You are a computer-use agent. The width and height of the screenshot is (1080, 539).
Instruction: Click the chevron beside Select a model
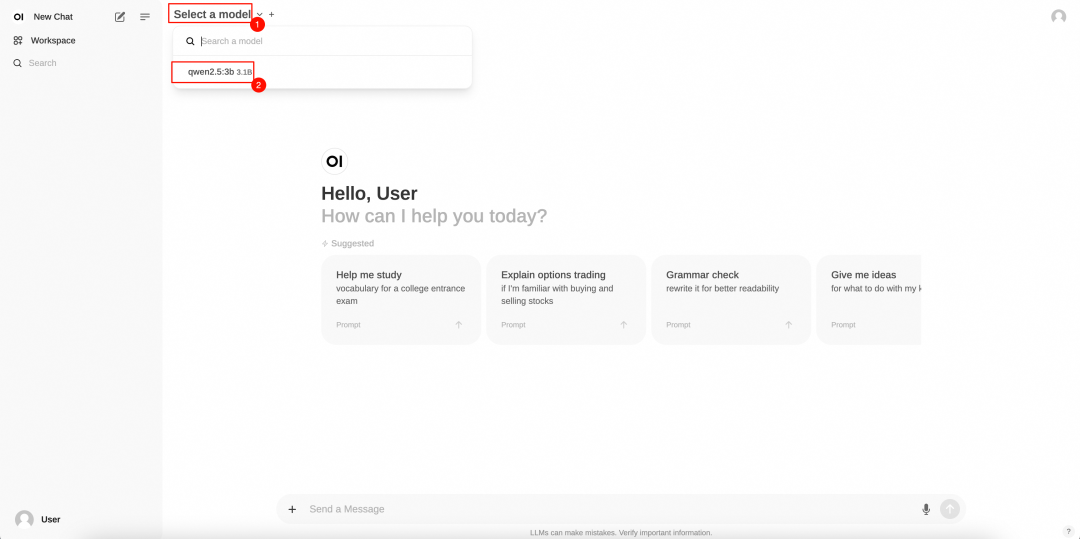(x=260, y=14)
